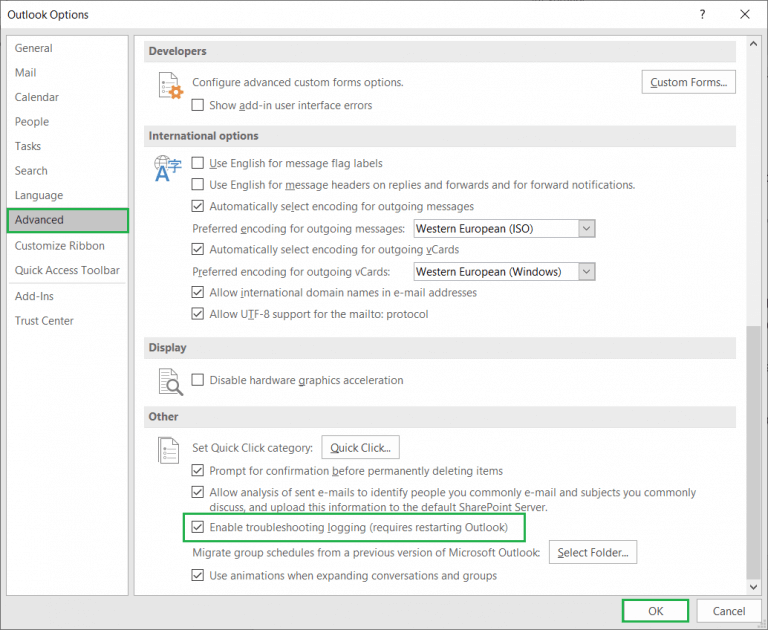Viewport: 768px width, 630px height.
Task: Cancel the Outlook Options dialog
Action: tap(729, 611)
